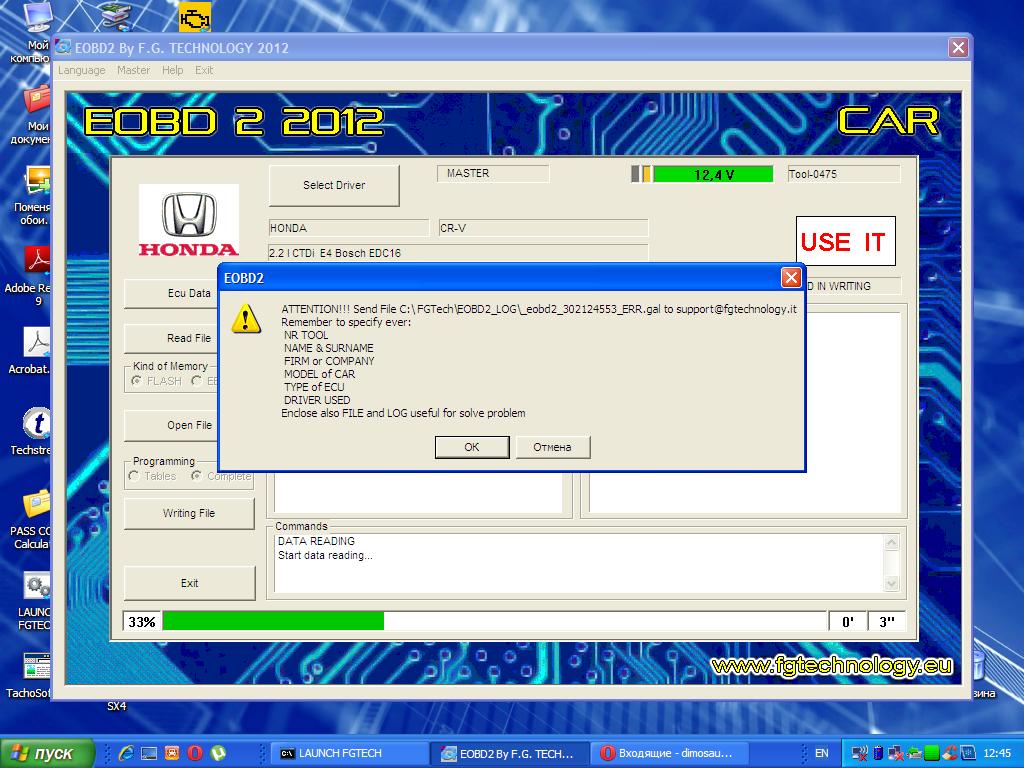This screenshot has width=1024, height=768.
Task: Click the 'DATA READING' command line
Action: pyautogui.click(x=316, y=541)
